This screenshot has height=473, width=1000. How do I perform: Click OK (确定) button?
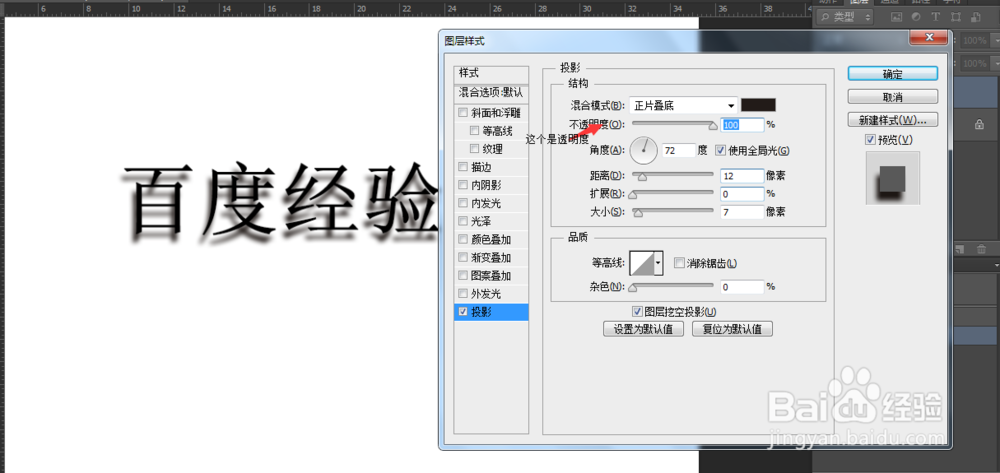click(892, 74)
